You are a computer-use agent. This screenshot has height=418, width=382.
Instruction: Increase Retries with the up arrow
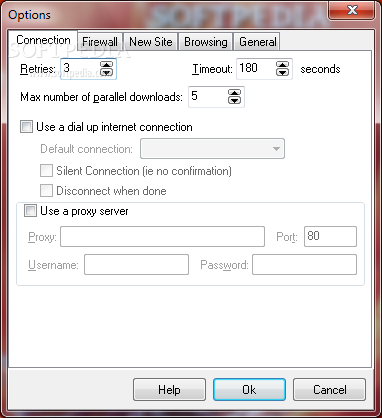(106, 65)
